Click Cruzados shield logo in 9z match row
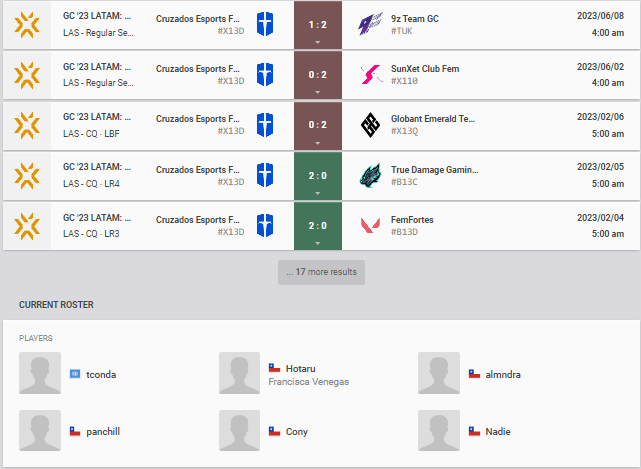This screenshot has height=469, width=641. pyautogui.click(x=265, y=24)
